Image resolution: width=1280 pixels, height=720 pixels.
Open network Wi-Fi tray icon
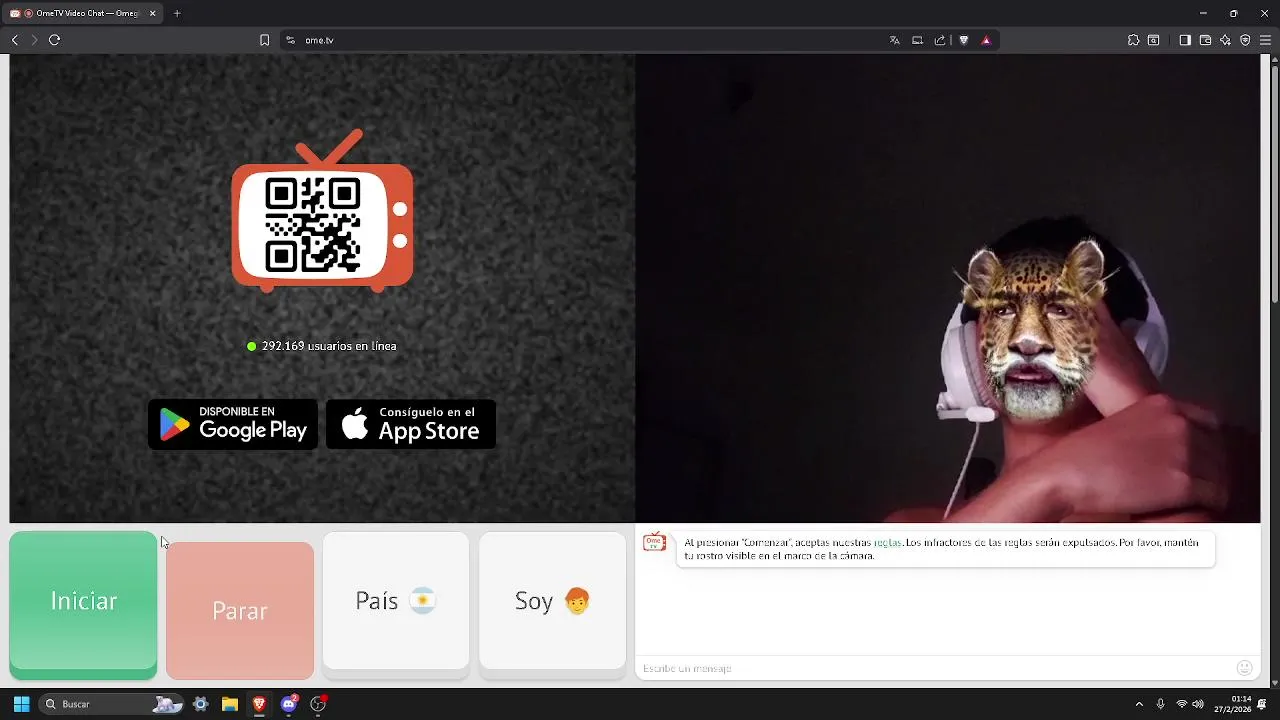pos(1182,704)
